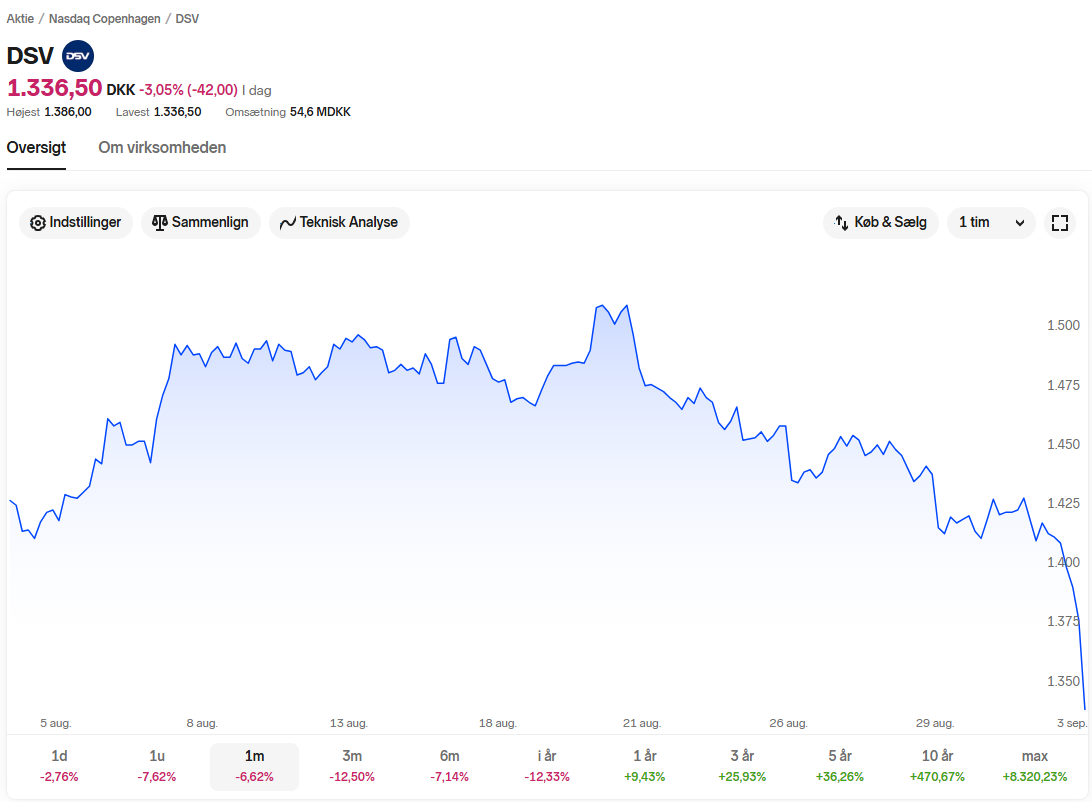Select the 1d time range
Screen dimensions: 1092x802
click(x=59, y=766)
